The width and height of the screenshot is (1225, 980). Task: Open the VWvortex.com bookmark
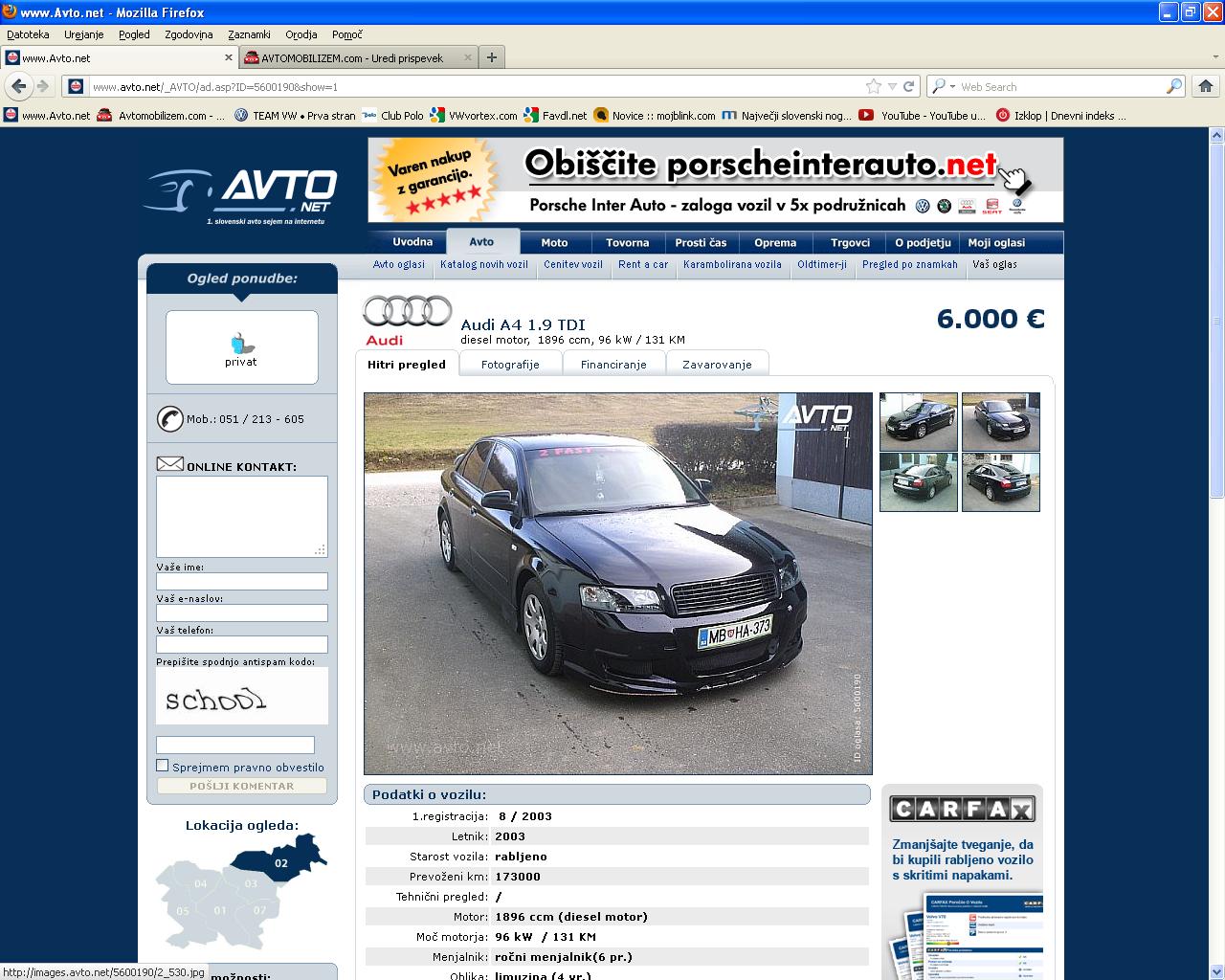pyautogui.click(x=474, y=115)
